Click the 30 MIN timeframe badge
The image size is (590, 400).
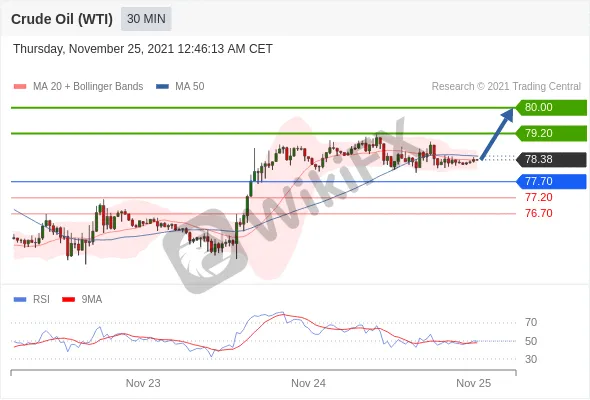(146, 19)
